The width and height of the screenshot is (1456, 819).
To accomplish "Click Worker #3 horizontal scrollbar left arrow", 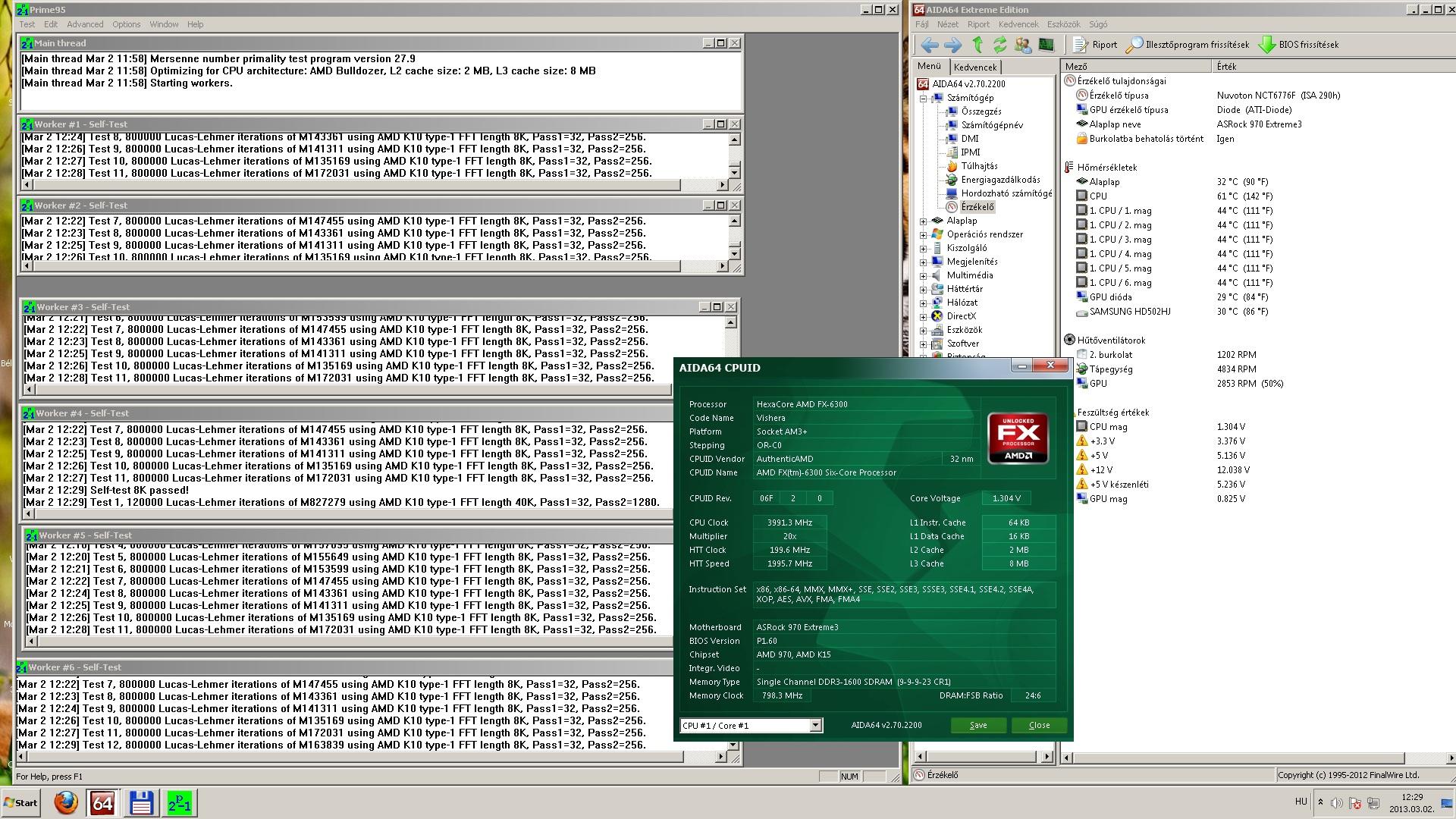I will tap(30, 390).
